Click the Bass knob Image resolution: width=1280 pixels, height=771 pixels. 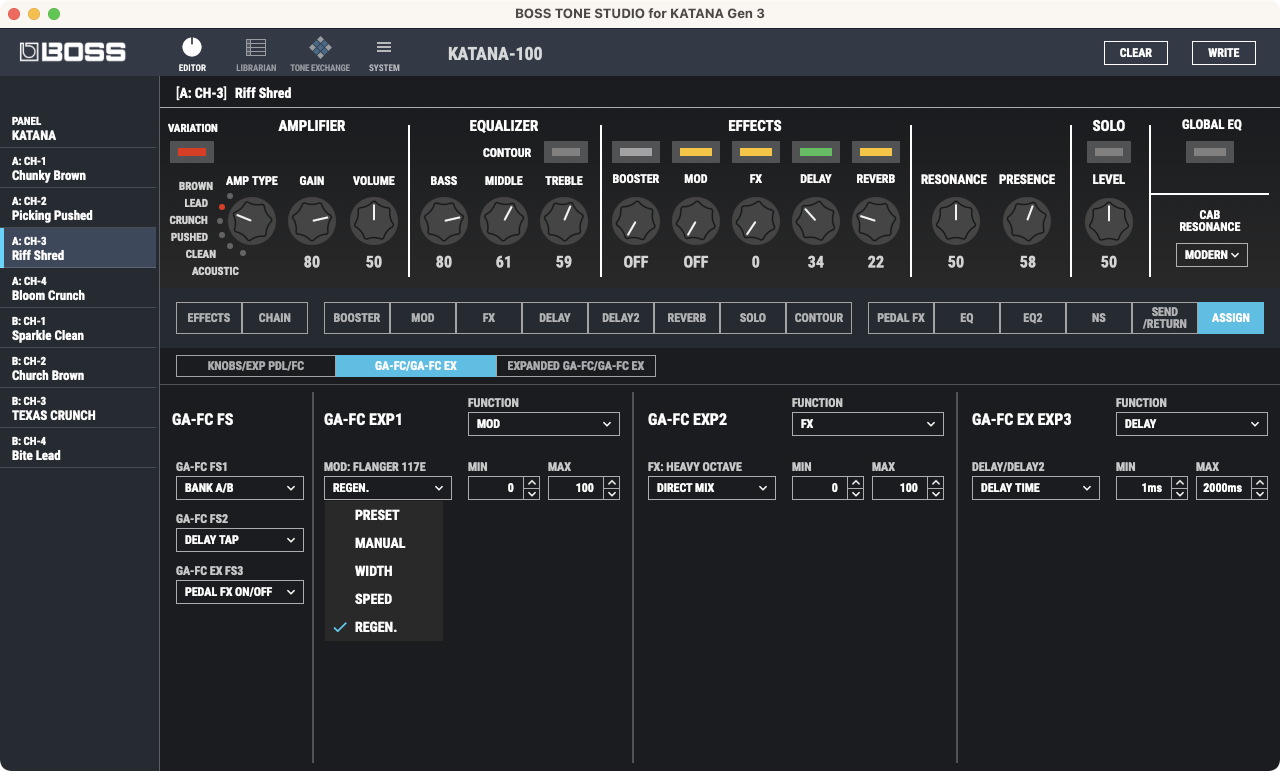[x=444, y=221]
